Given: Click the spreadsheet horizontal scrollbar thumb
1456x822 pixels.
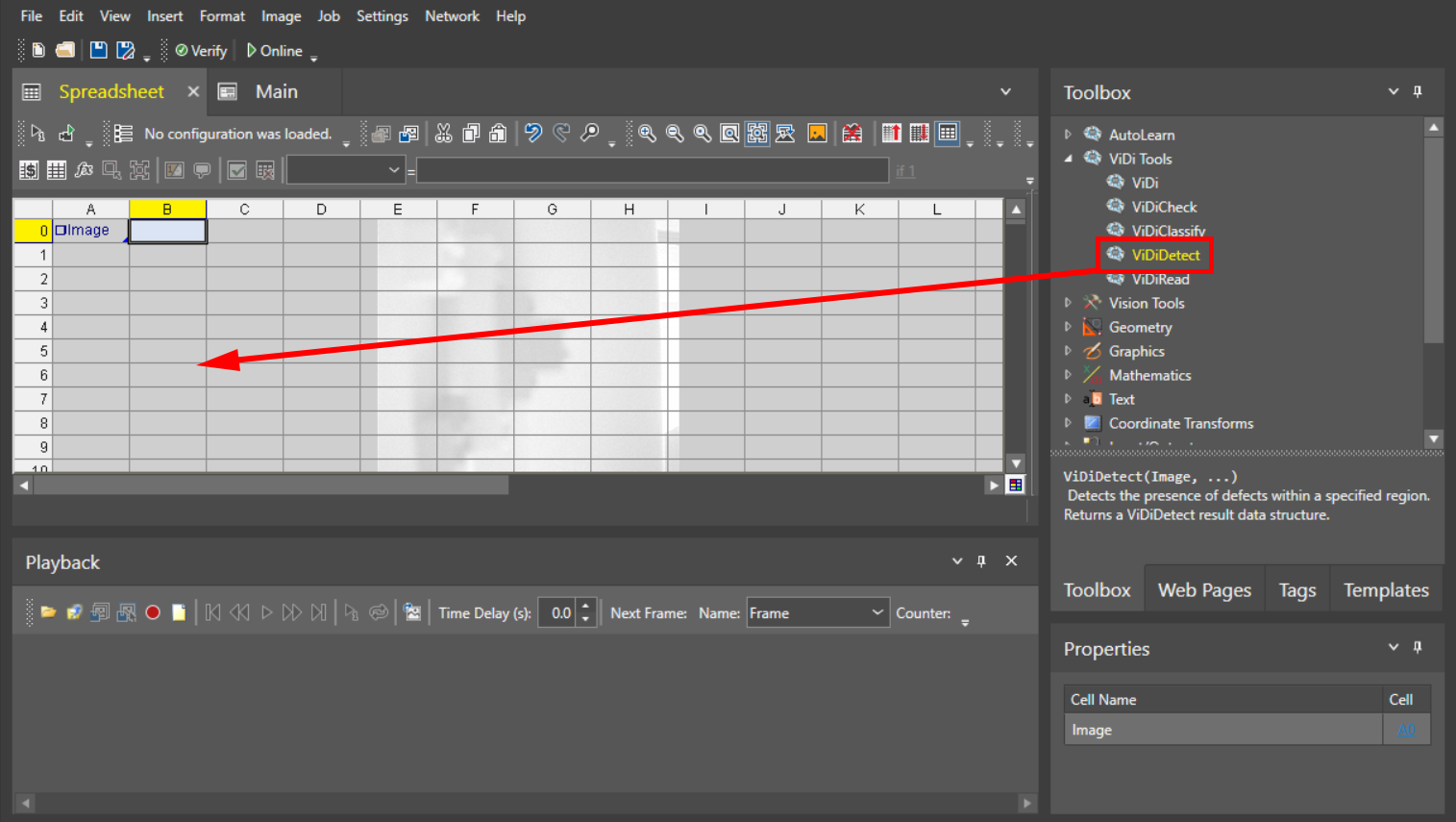Looking at the screenshot, I should point(269,486).
